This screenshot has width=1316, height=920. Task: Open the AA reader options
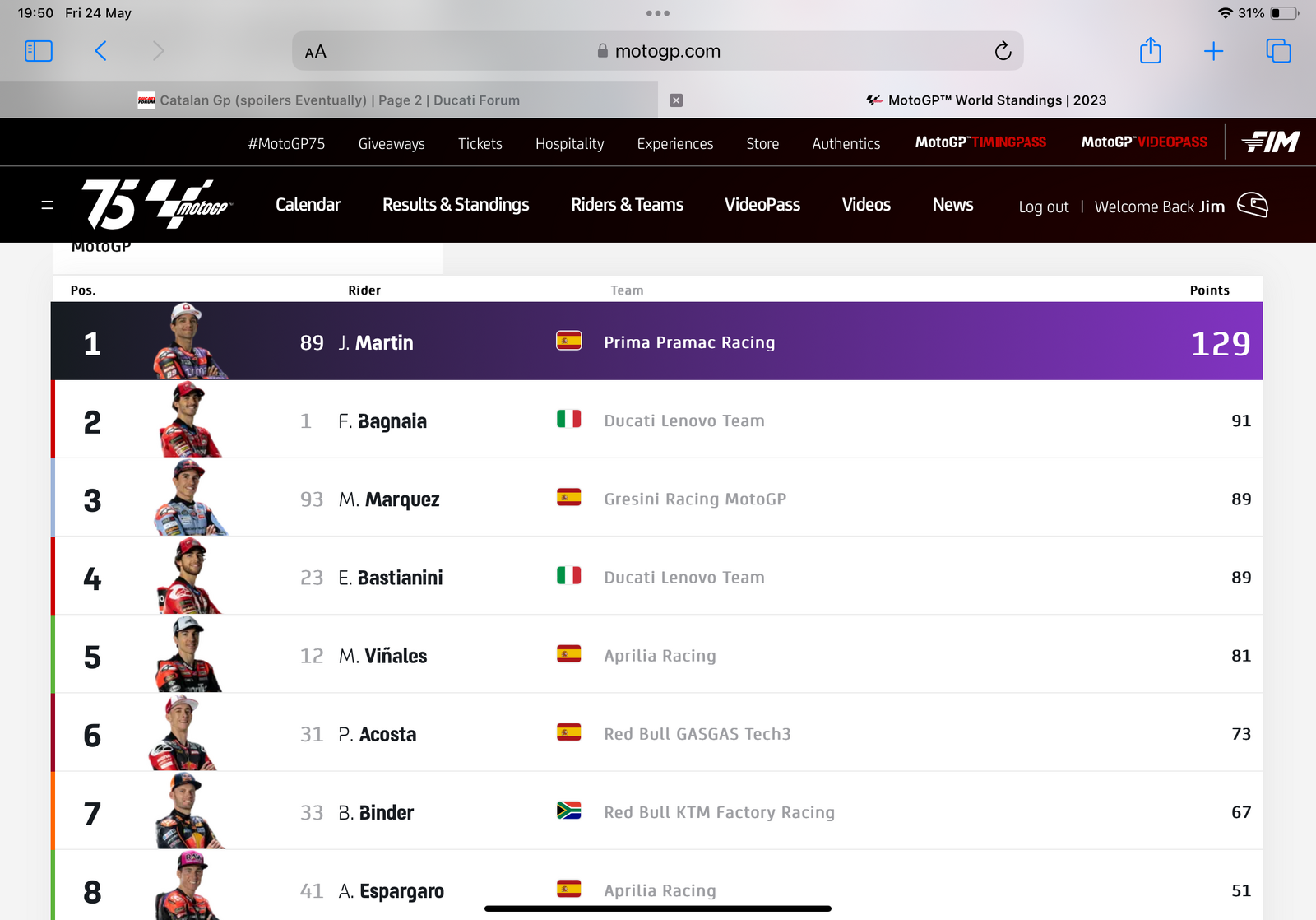pyautogui.click(x=316, y=52)
